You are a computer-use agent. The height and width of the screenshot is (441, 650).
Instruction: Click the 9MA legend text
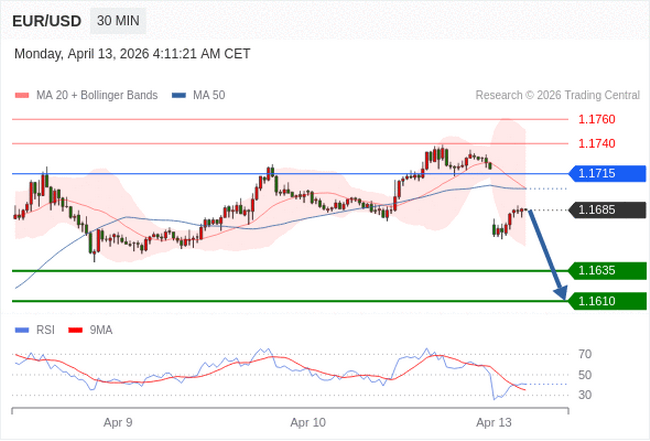[x=101, y=330]
